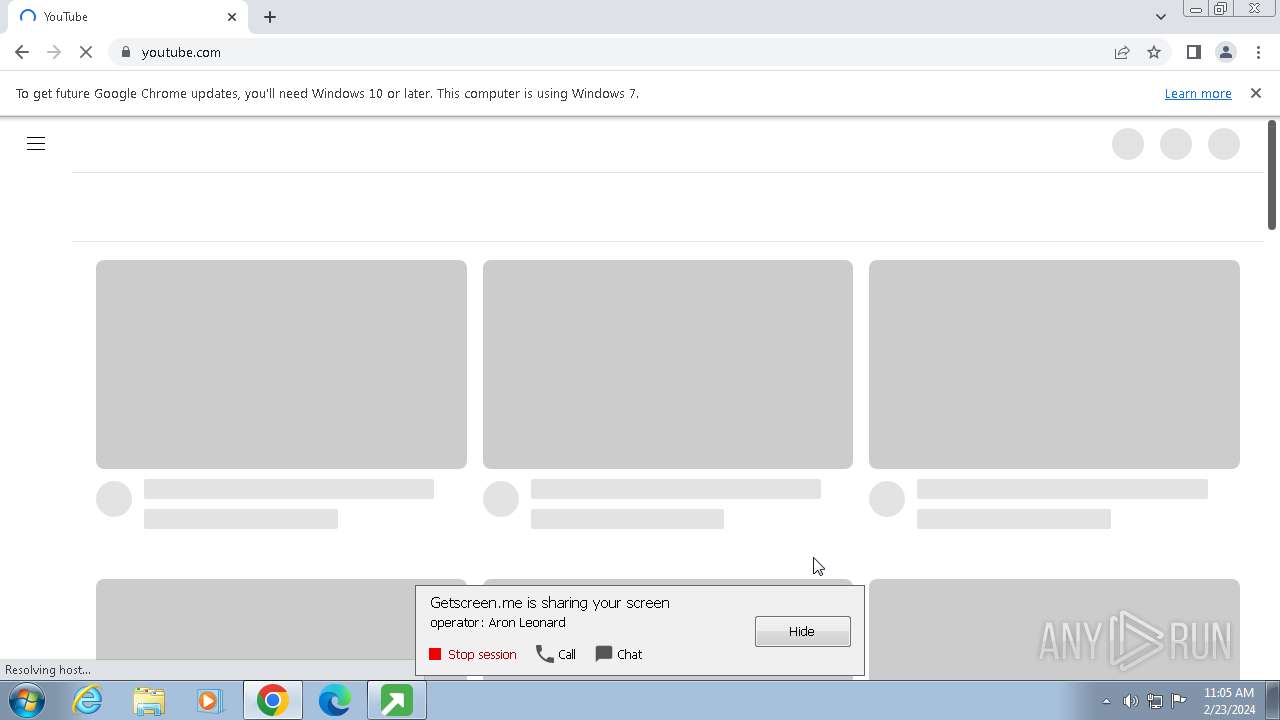Expand the tab search dropdown
Image resolution: width=1280 pixels, height=720 pixels.
coord(1160,17)
